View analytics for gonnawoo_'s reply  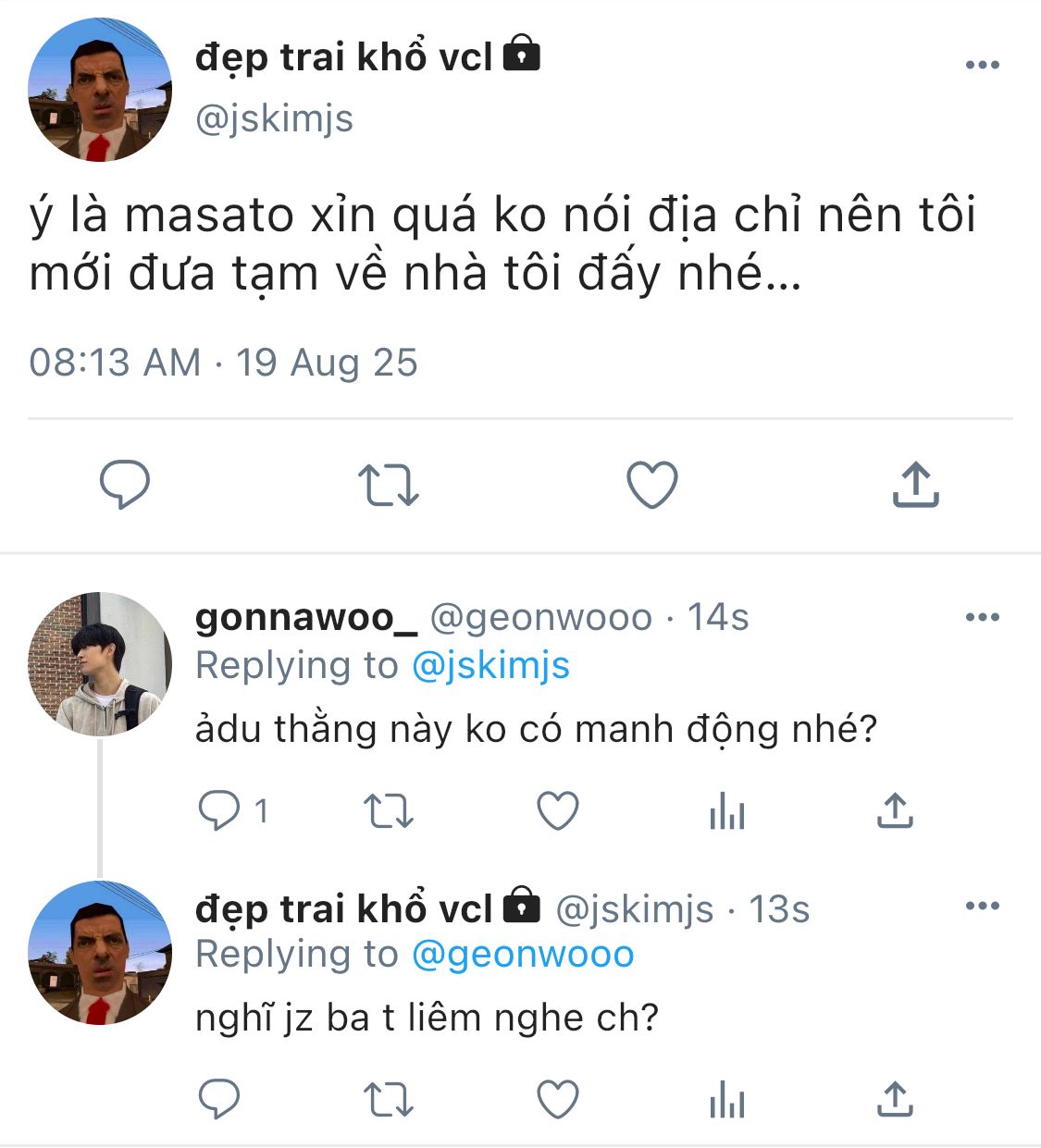pos(727,813)
